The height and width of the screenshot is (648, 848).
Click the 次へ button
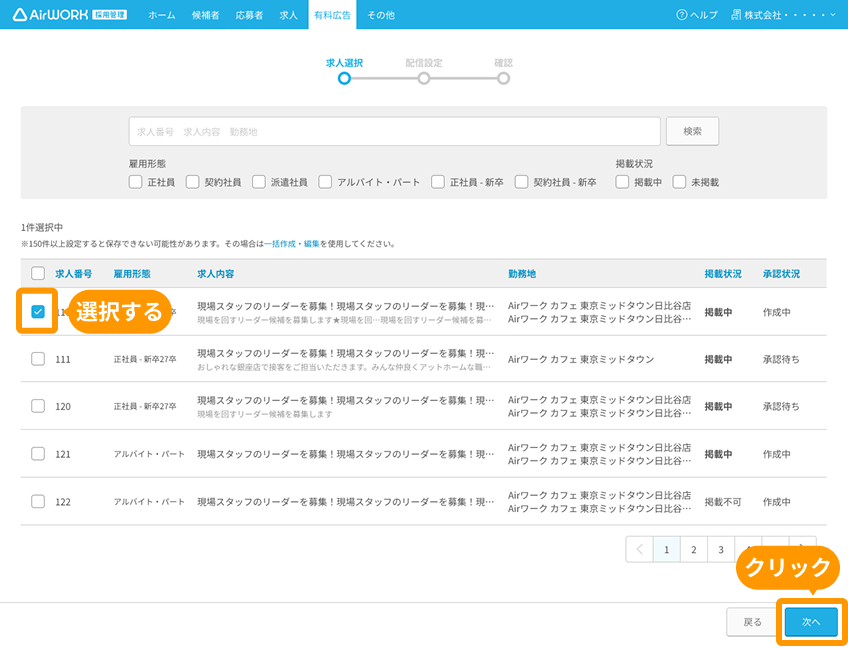811,622
